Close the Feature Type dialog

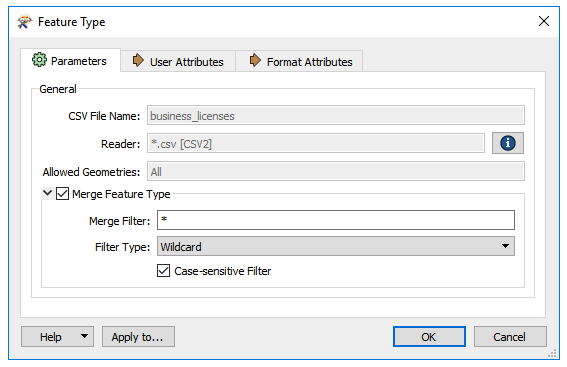click(x=543, y=21)
